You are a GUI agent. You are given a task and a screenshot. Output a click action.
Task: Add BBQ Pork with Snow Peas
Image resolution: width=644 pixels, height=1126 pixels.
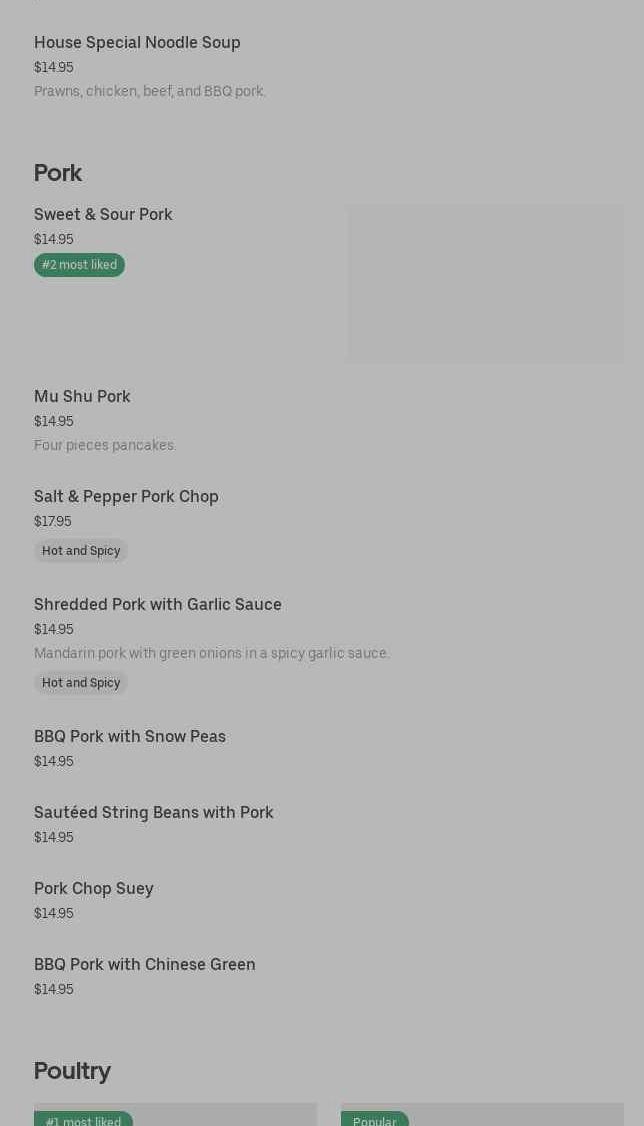(x=130, y=736)
